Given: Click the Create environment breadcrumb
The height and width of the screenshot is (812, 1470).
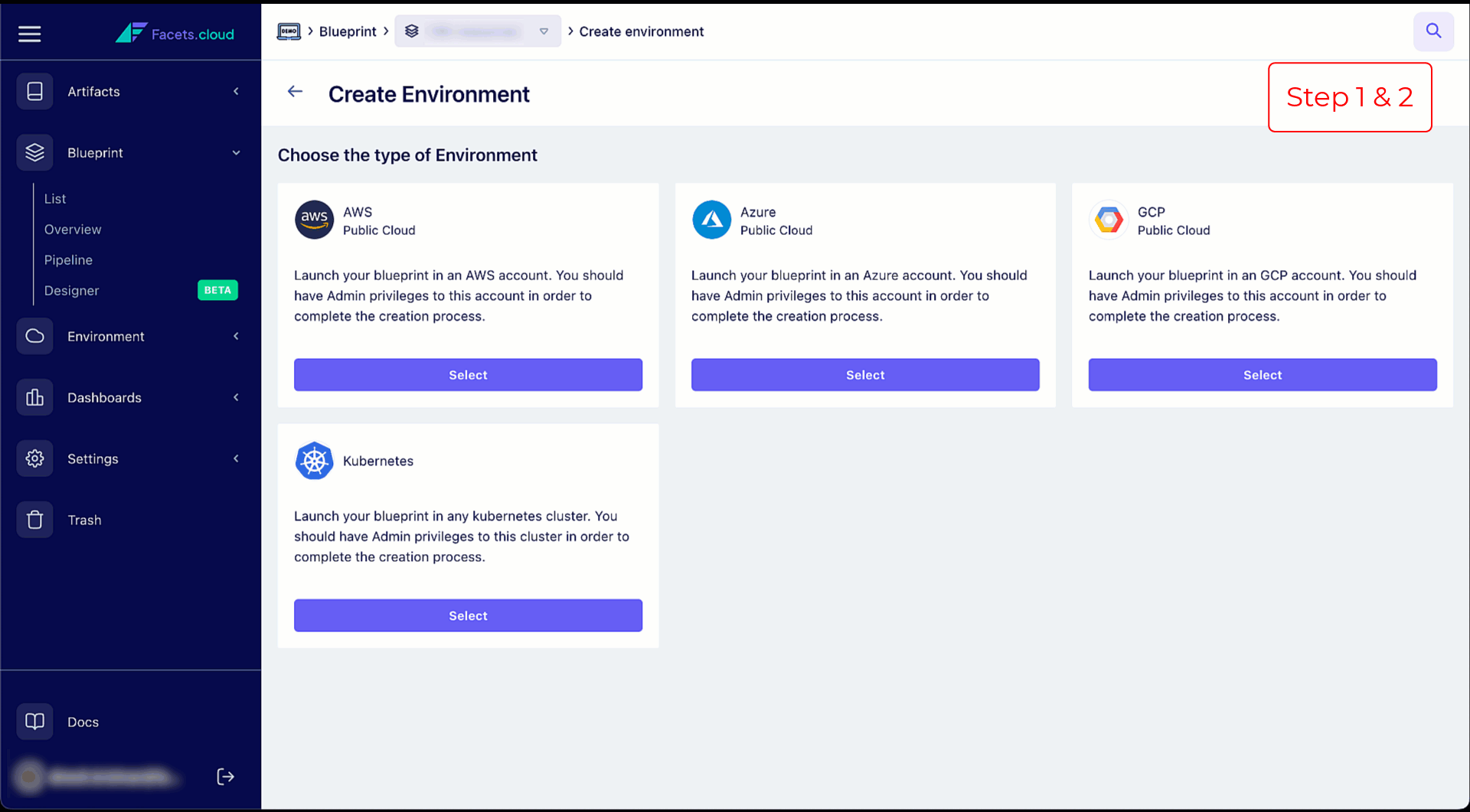Looking at the screenshot, I should pyautogui.click(x=641, y=31).
